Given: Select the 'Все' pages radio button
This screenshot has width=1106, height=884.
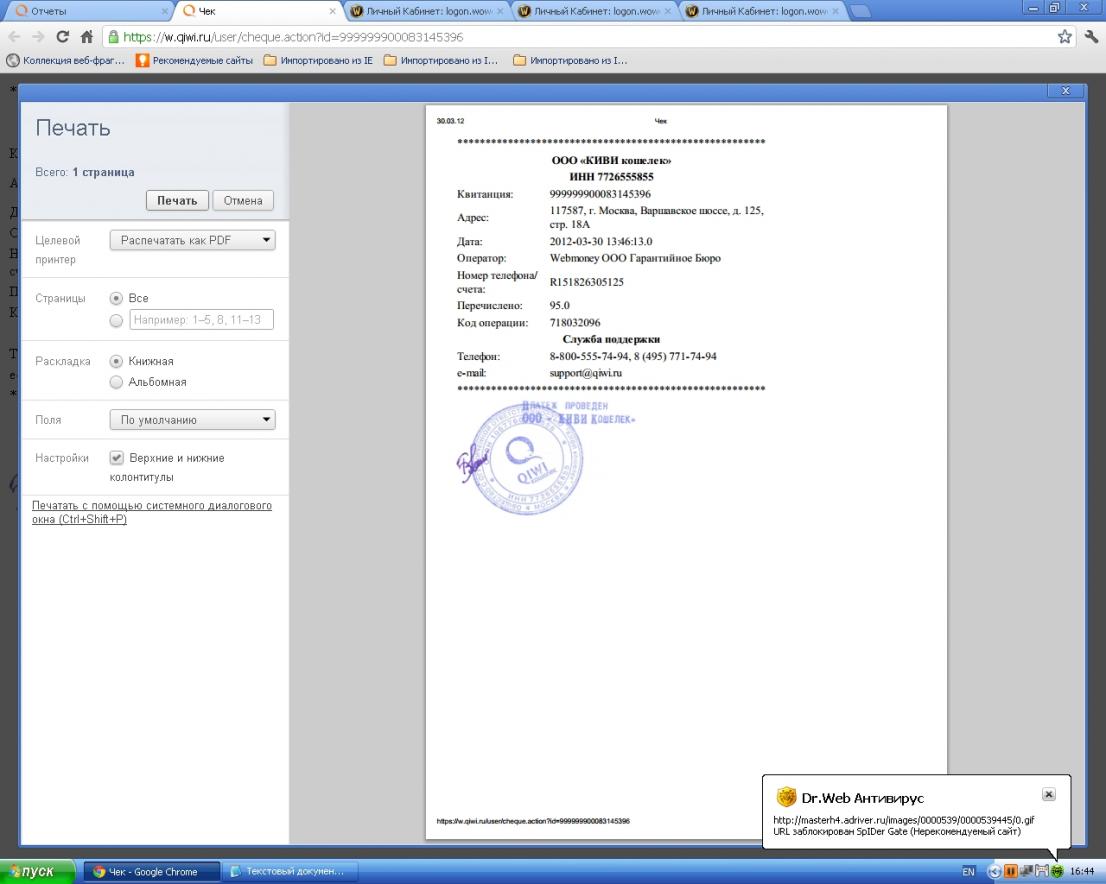Looking at the screenshot, I should tap(117, 298).
